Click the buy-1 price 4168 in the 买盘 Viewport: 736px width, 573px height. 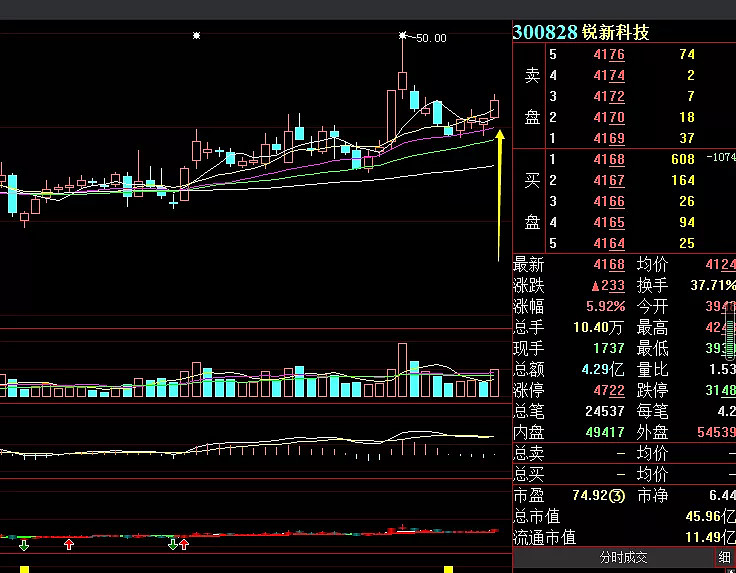[x=609, y=160]
